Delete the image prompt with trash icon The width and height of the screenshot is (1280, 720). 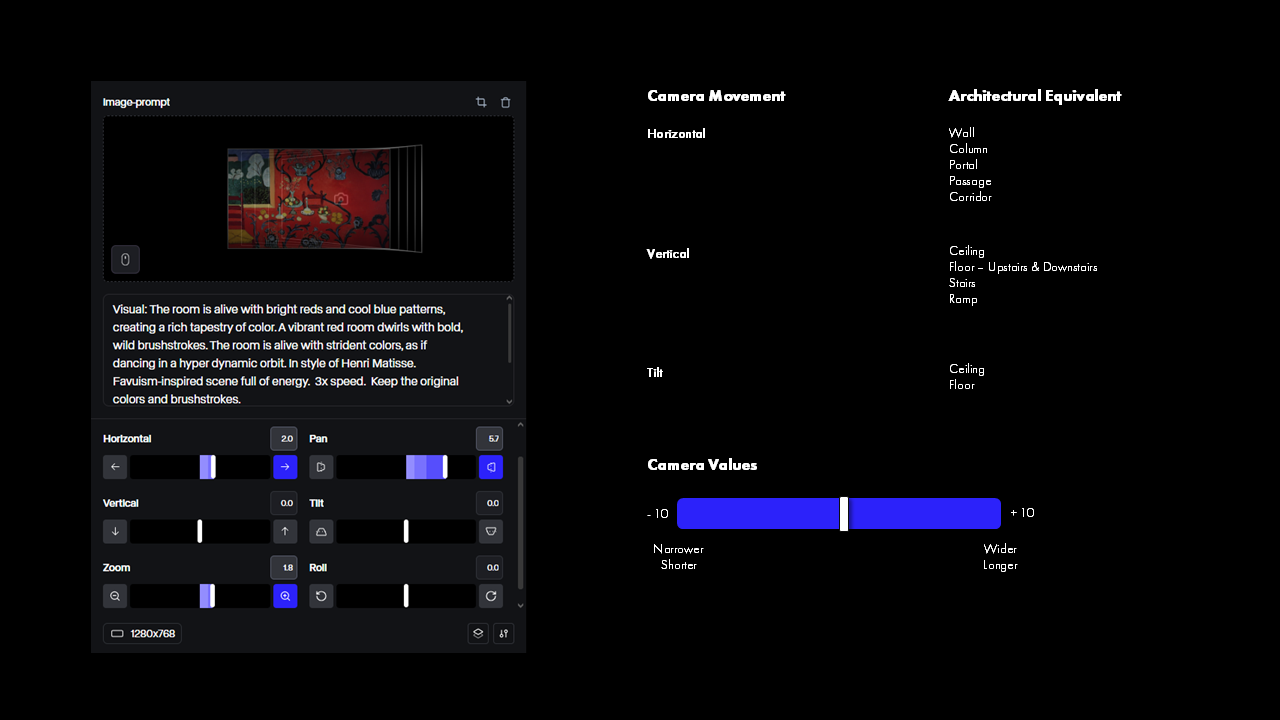click(x=505, y=102)
